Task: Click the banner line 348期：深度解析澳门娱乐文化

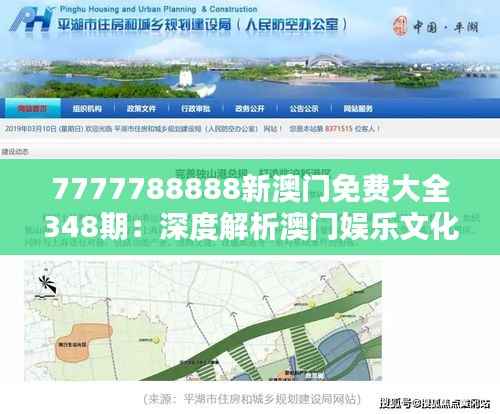Action: click(251, 227)
